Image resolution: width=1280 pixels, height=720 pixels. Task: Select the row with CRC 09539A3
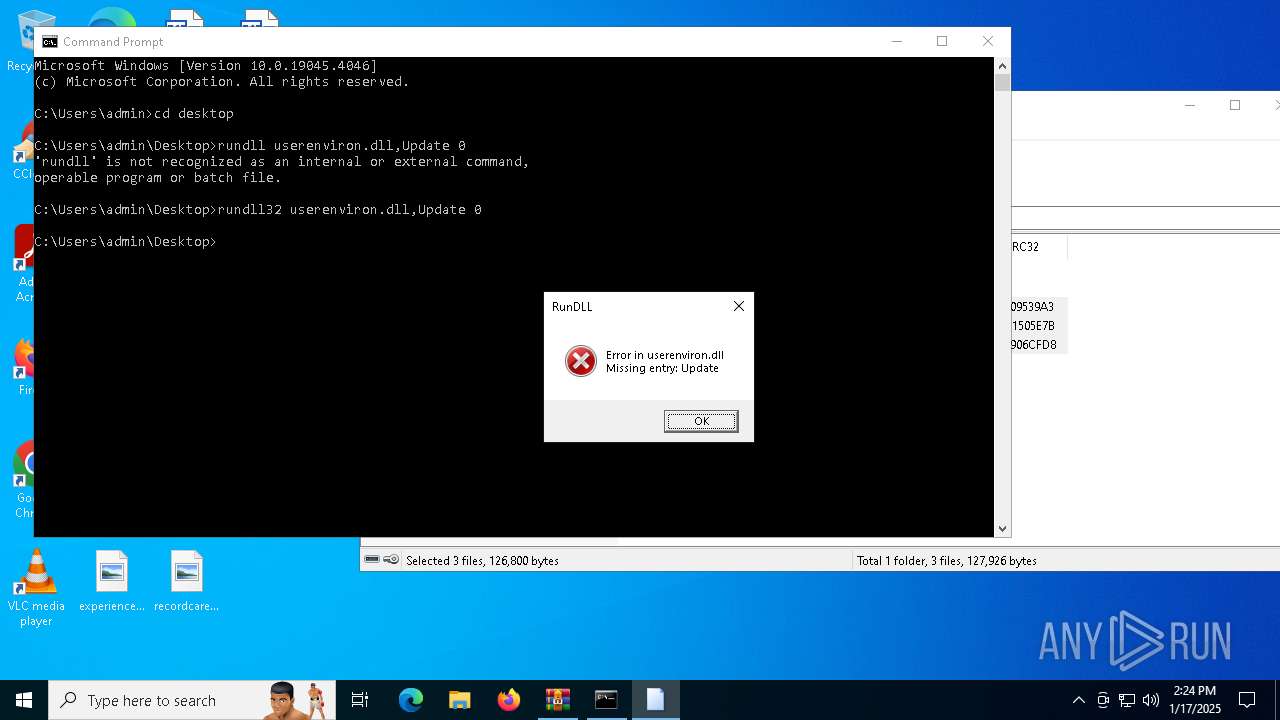click(1039, 307)
